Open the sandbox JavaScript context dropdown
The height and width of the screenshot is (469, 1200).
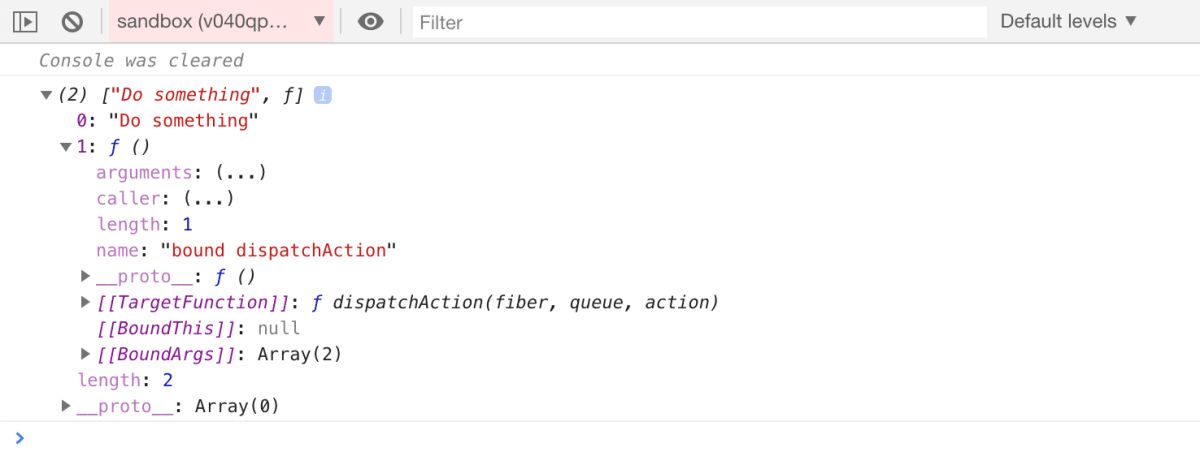[x=220, y=21]
